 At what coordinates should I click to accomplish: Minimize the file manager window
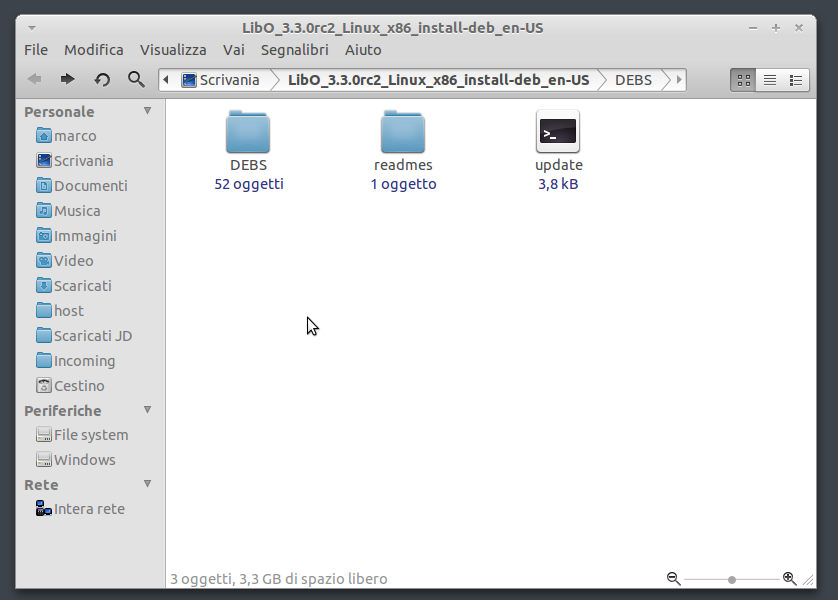tap(753, 28)
